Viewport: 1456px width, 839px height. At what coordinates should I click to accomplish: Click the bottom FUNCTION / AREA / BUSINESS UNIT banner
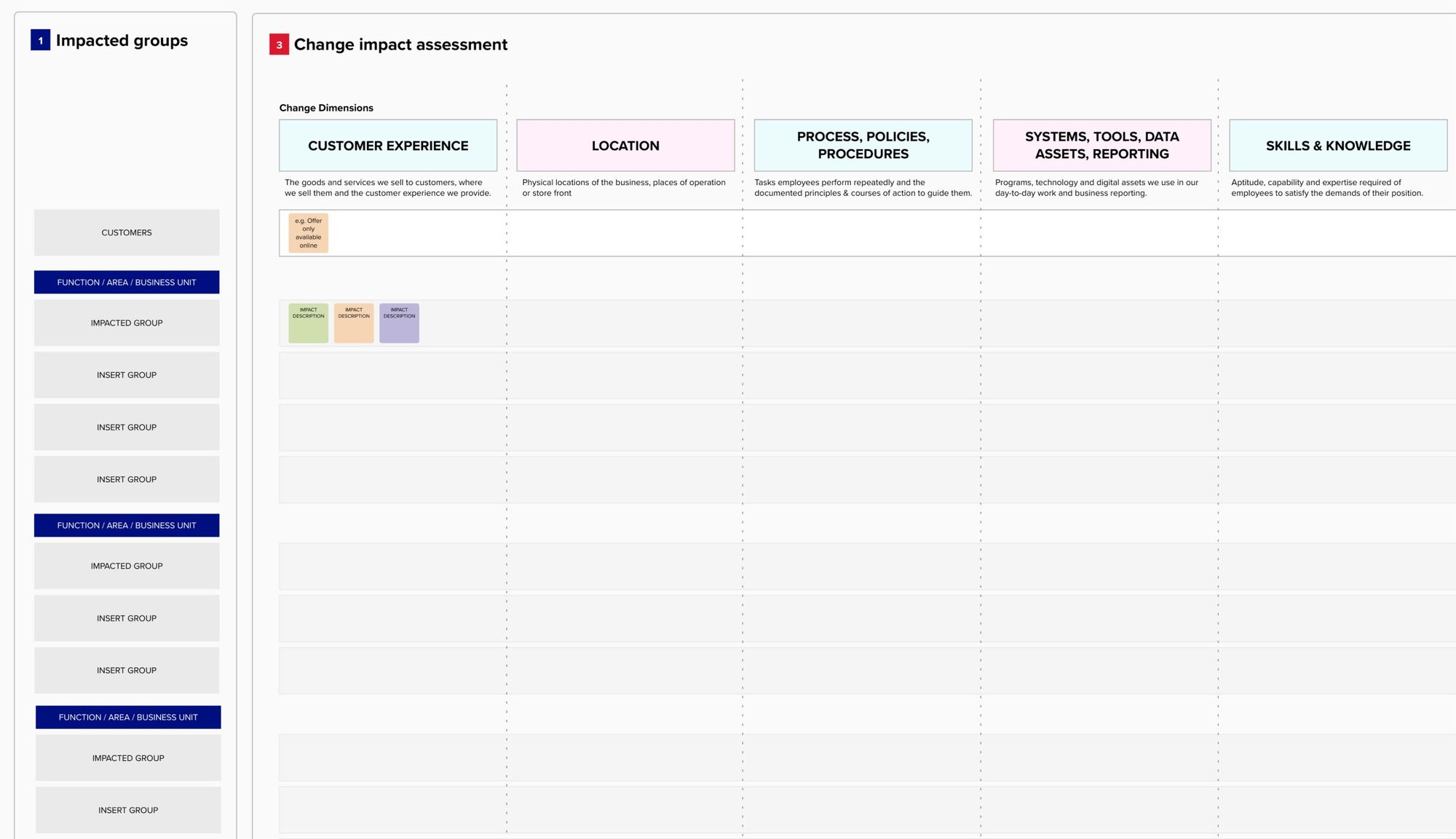[x=127, y=717]
